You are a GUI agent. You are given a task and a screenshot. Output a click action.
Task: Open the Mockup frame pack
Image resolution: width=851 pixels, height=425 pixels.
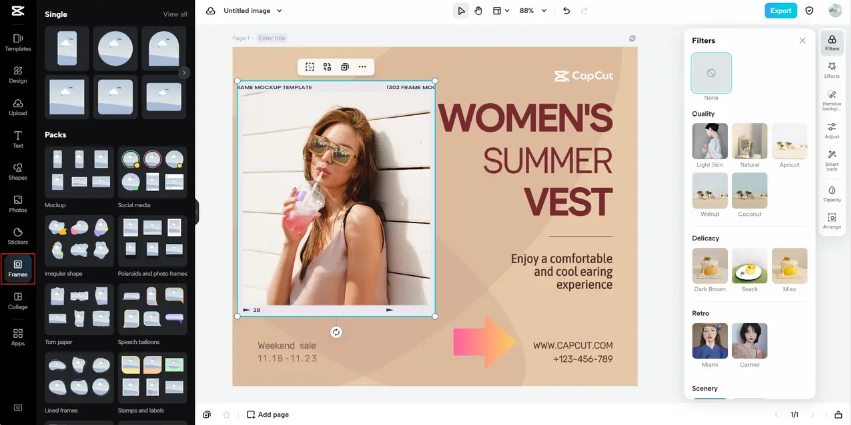click(x=79, y=172)
